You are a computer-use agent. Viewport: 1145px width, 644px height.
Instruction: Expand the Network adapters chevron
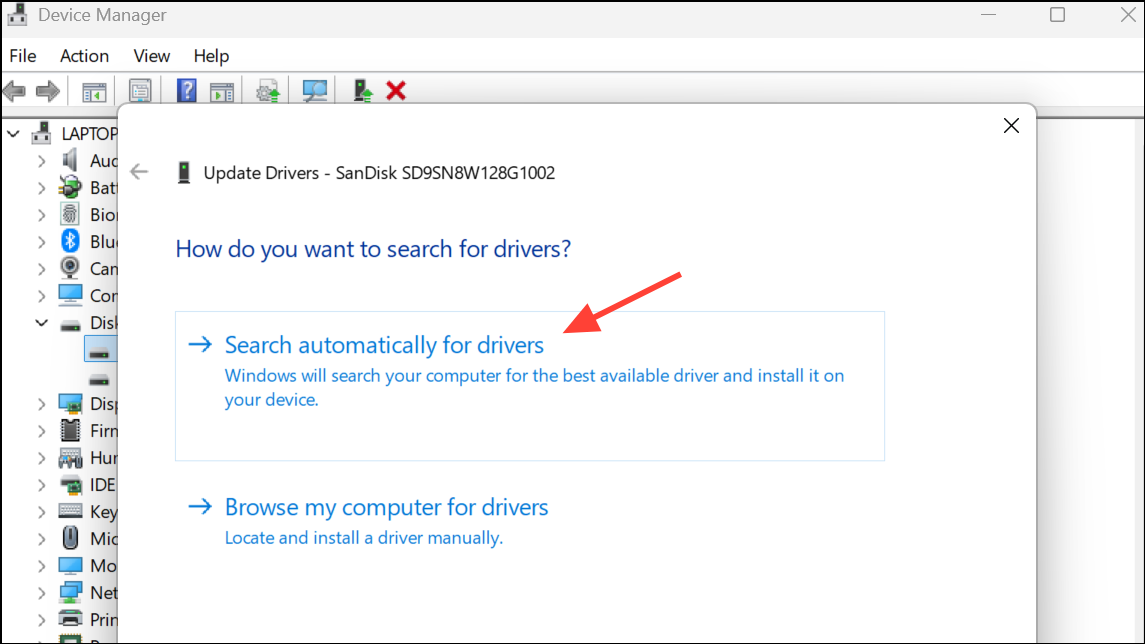[x=42, y=593]
